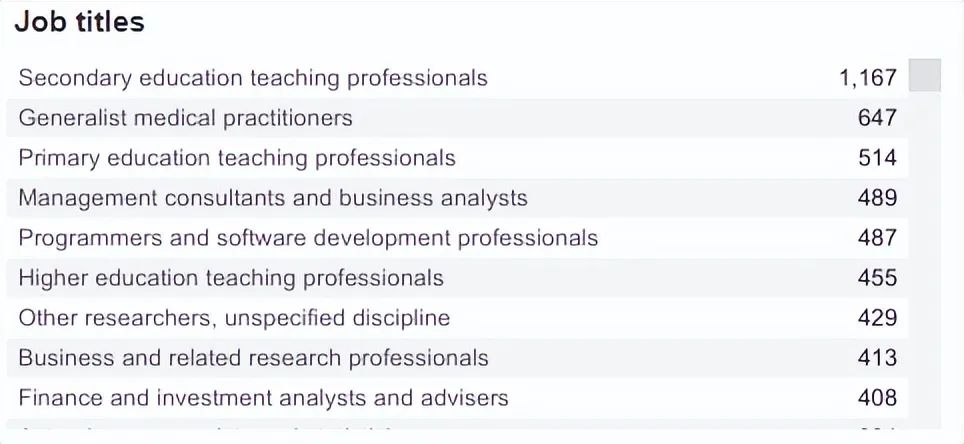
Task: Click the value 487
Action: click(877, 238)
